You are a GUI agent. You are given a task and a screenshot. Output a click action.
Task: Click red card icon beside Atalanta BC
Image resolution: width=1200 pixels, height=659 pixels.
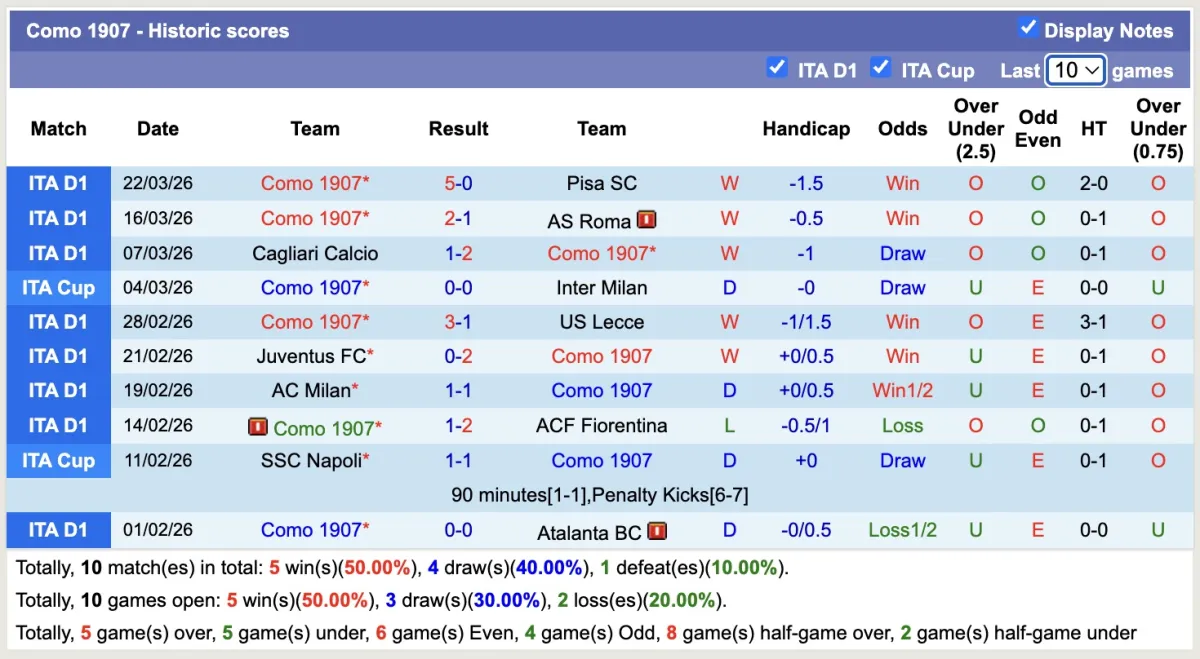click(657, 531)
